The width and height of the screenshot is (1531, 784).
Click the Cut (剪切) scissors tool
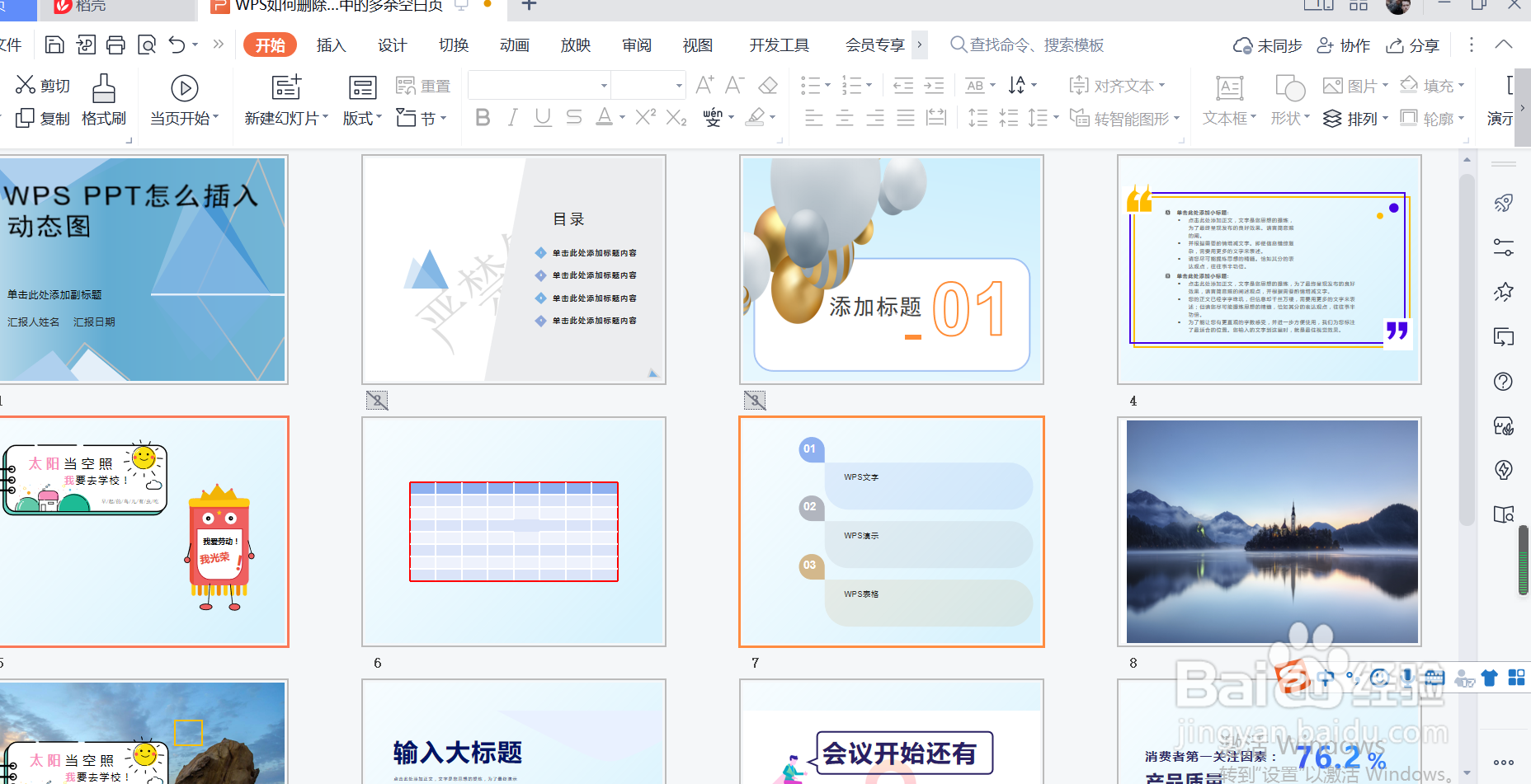point(43,86)
